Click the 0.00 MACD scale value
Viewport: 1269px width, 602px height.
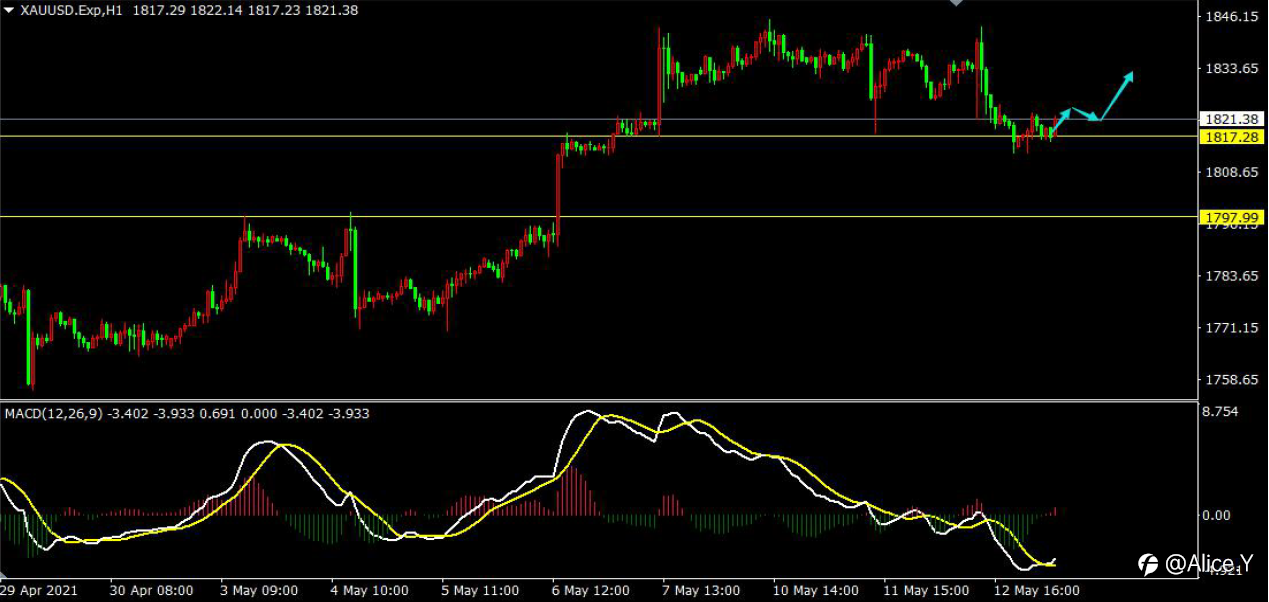(x=1217, y=515)
